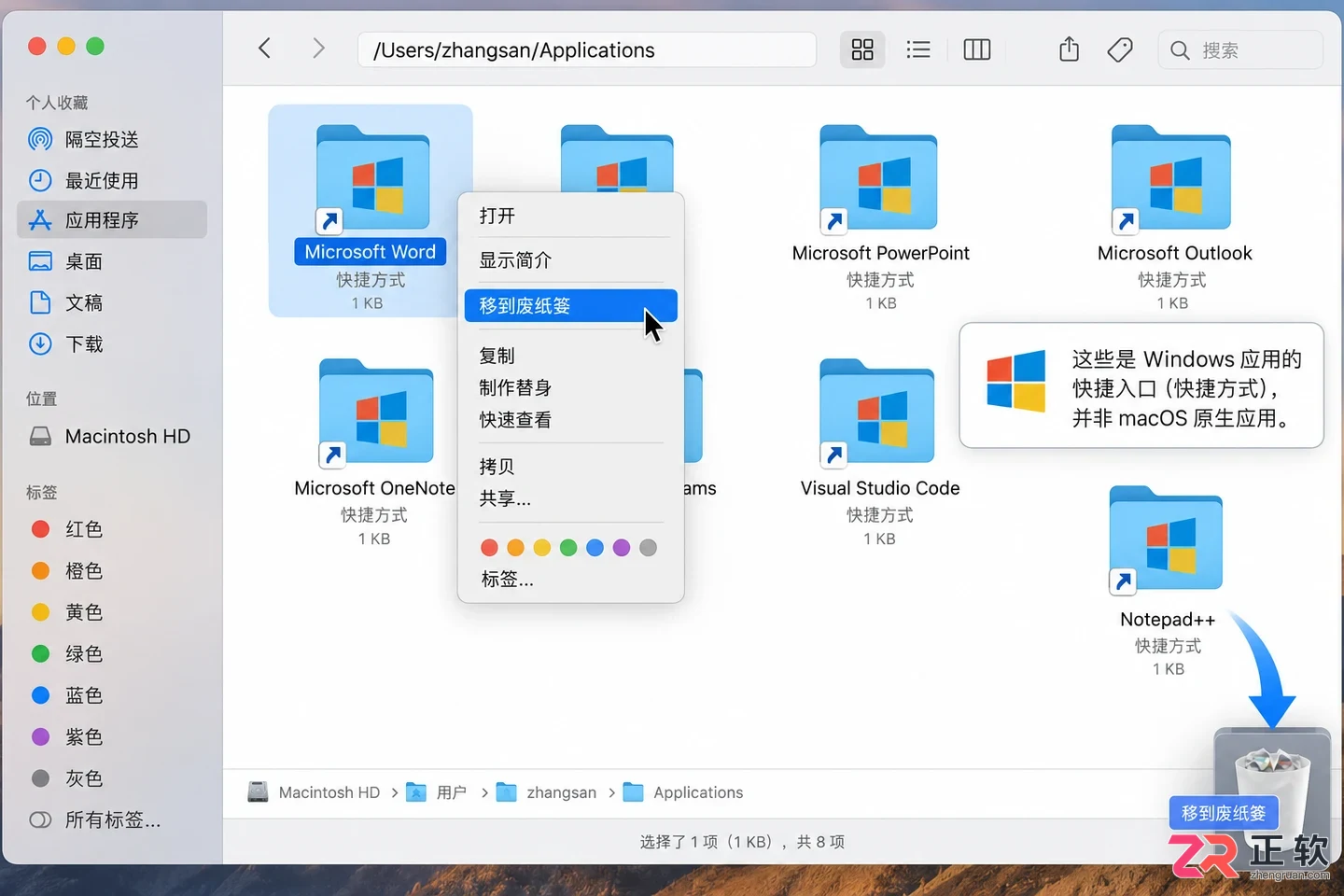The image size is (1344, 896).
Task: Open 桌面 in the sidebar
Action: pyautogui.click(x=112, y=262)
